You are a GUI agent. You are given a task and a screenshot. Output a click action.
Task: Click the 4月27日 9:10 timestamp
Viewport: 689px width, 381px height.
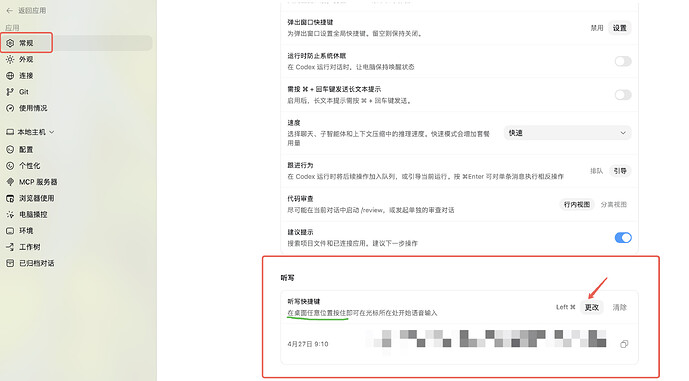coord(308,344)
